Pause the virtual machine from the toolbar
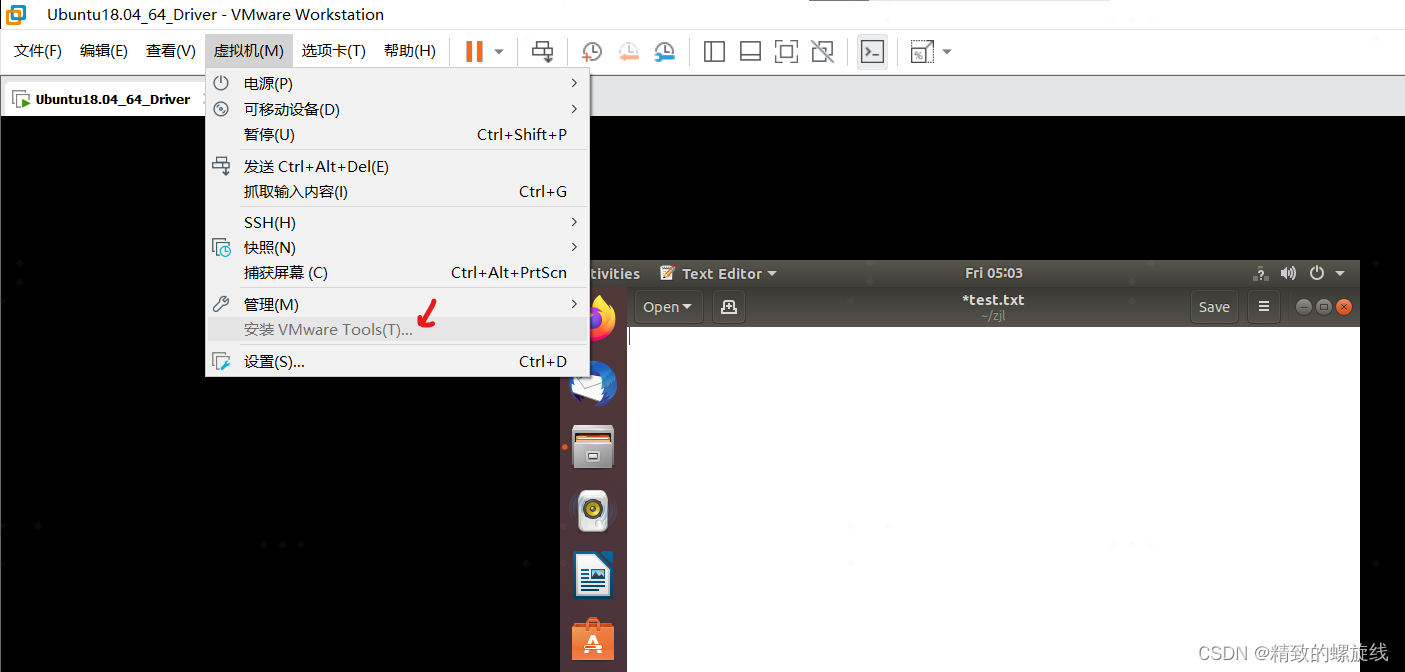 point(474,51)
